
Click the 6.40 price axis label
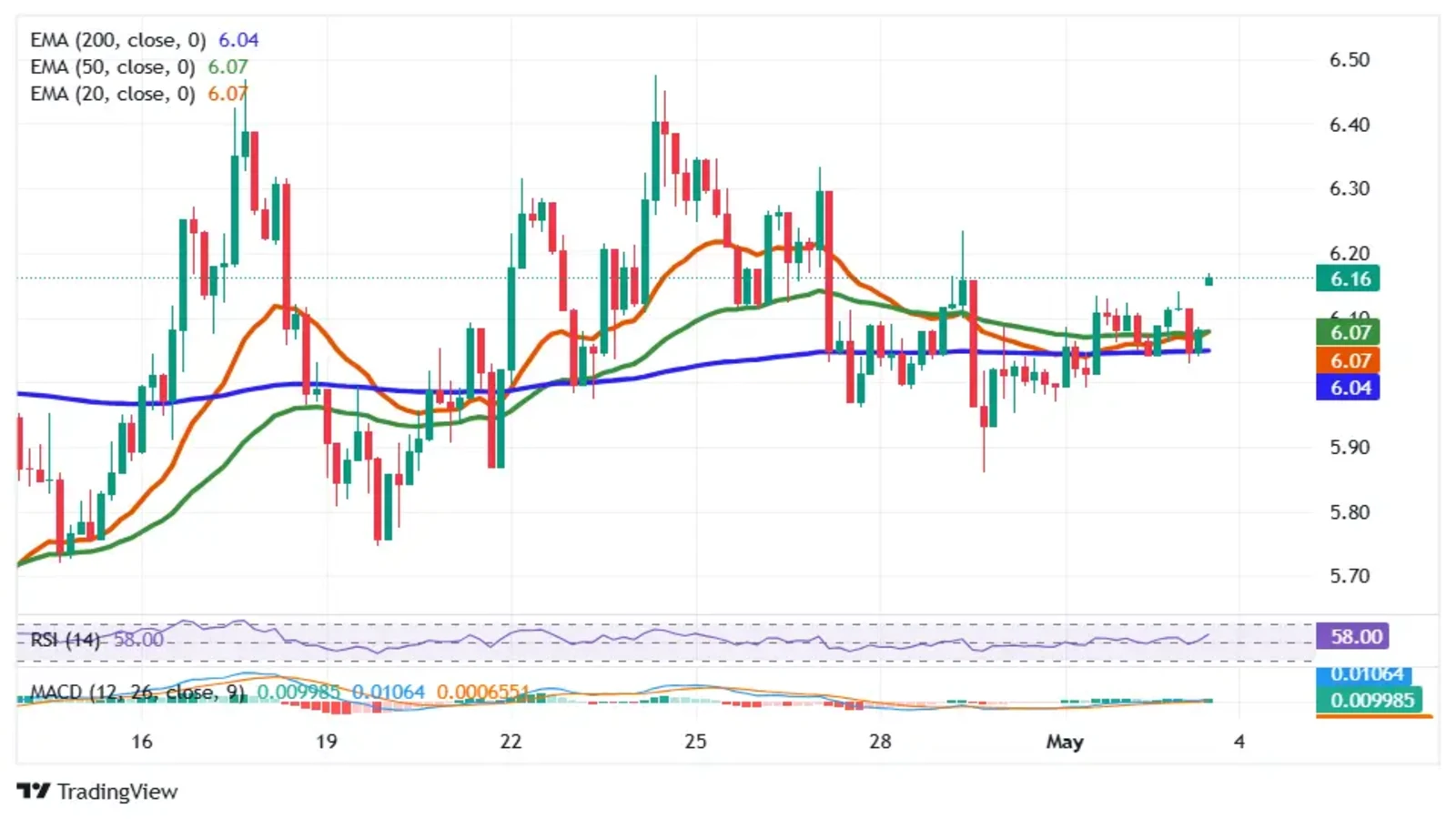tap(1349, 125)
